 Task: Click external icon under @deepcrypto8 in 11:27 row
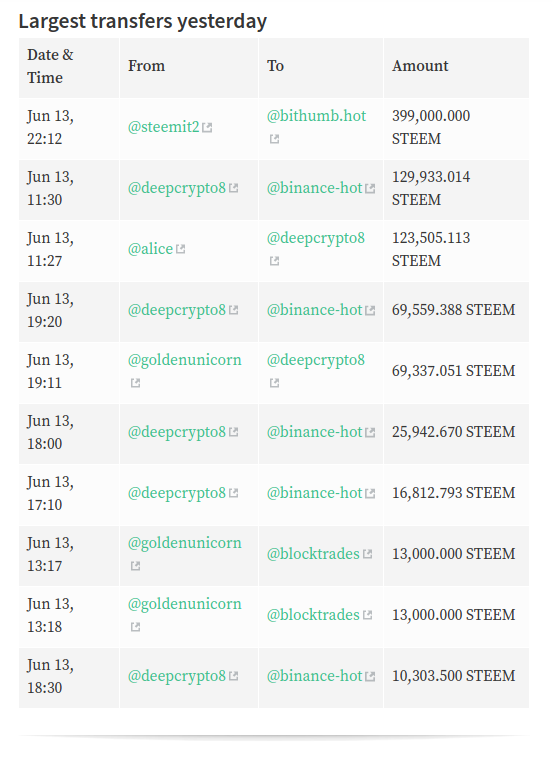[274, 261]
